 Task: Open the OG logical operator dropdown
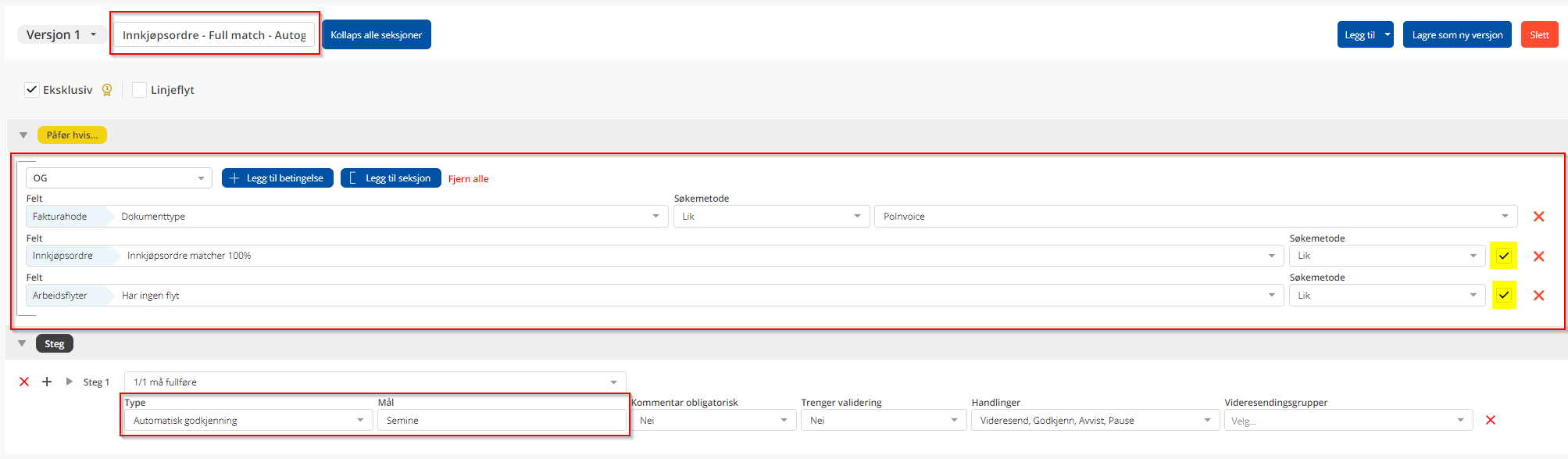point(119,178)
